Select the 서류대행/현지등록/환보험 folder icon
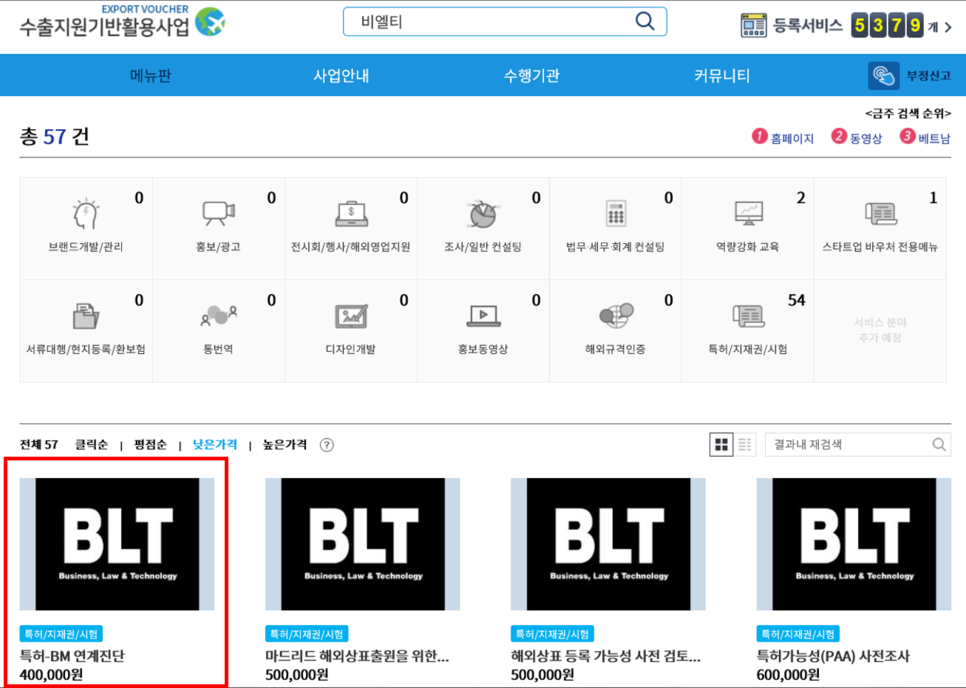 [x=86, y=317]
